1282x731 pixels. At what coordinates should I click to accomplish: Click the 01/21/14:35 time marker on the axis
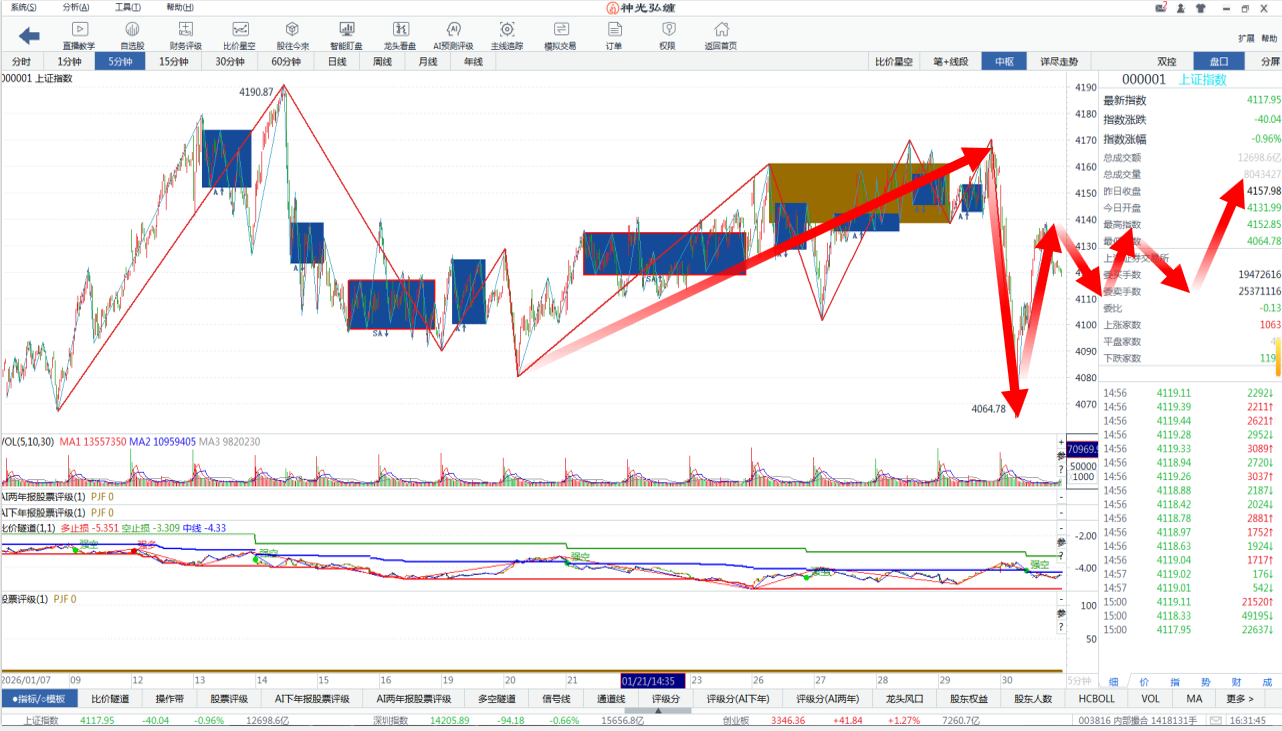(x=653, y=679)
